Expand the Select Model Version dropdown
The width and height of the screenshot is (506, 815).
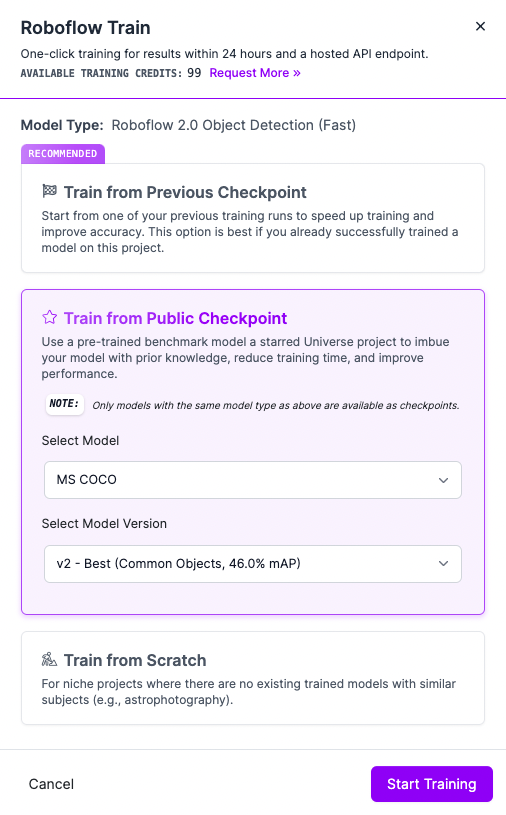(253, 563)
